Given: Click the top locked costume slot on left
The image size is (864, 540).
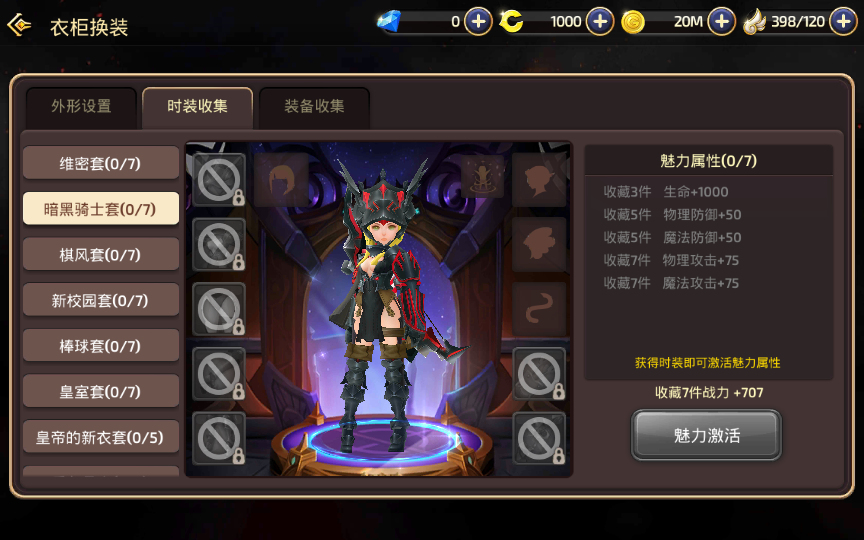Looking at the screenshot, I should pos(219,180).
